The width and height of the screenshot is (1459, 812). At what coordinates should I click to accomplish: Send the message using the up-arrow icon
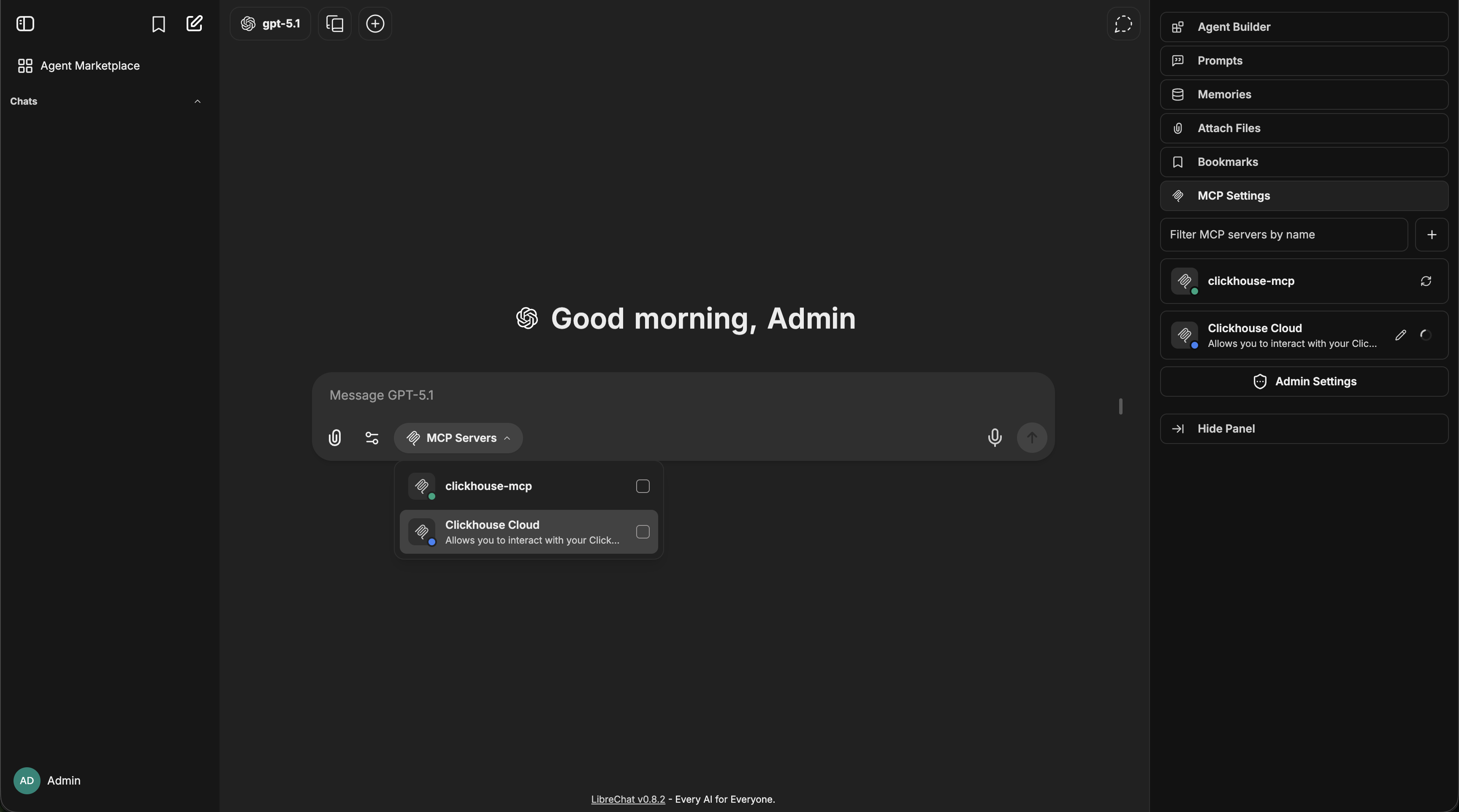point(1032,438)
